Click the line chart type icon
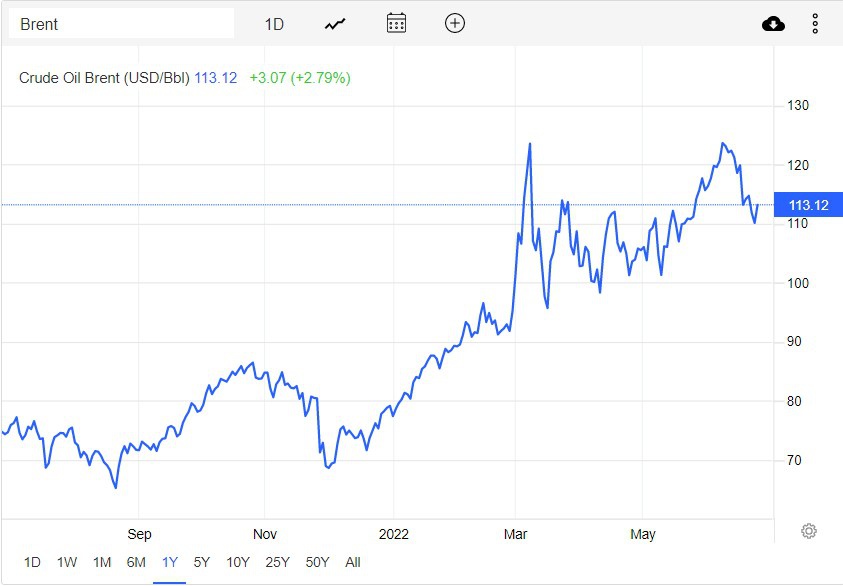 tap(335, 23)
